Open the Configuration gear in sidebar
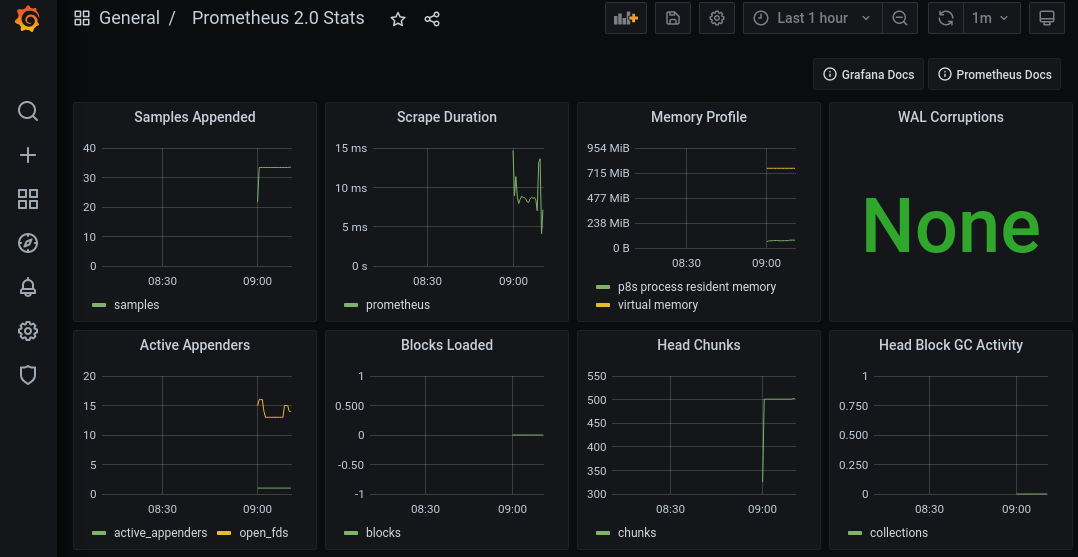Image resolution: width=1078 pixels, height=557 pixels. [x=28, y=331]
